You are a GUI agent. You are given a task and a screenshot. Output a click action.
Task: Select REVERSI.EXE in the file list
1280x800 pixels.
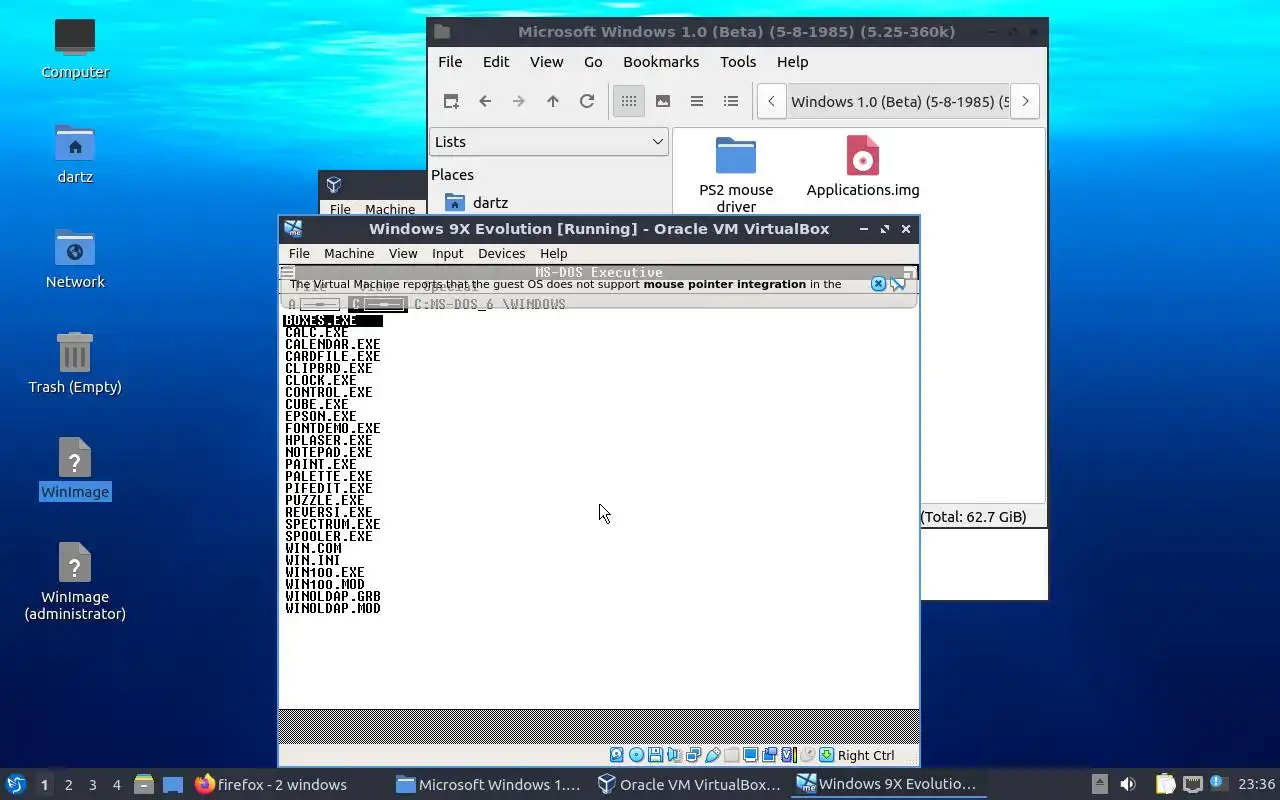[x=329, y=512]
